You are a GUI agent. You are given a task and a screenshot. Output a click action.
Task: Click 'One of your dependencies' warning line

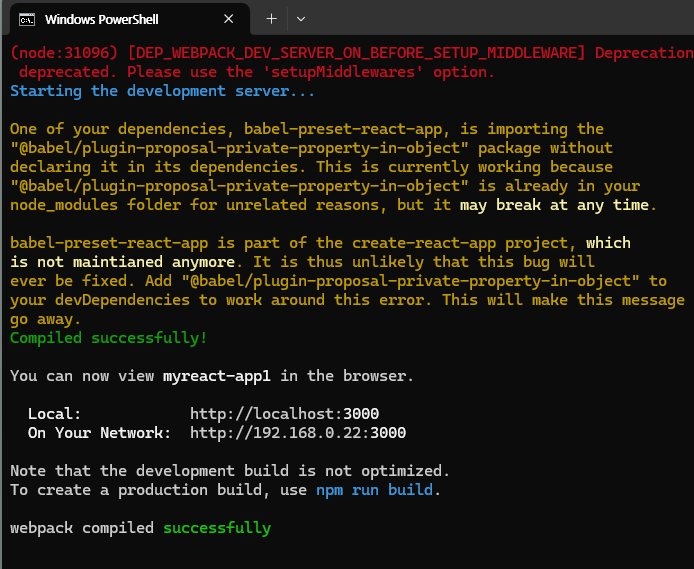307,129
